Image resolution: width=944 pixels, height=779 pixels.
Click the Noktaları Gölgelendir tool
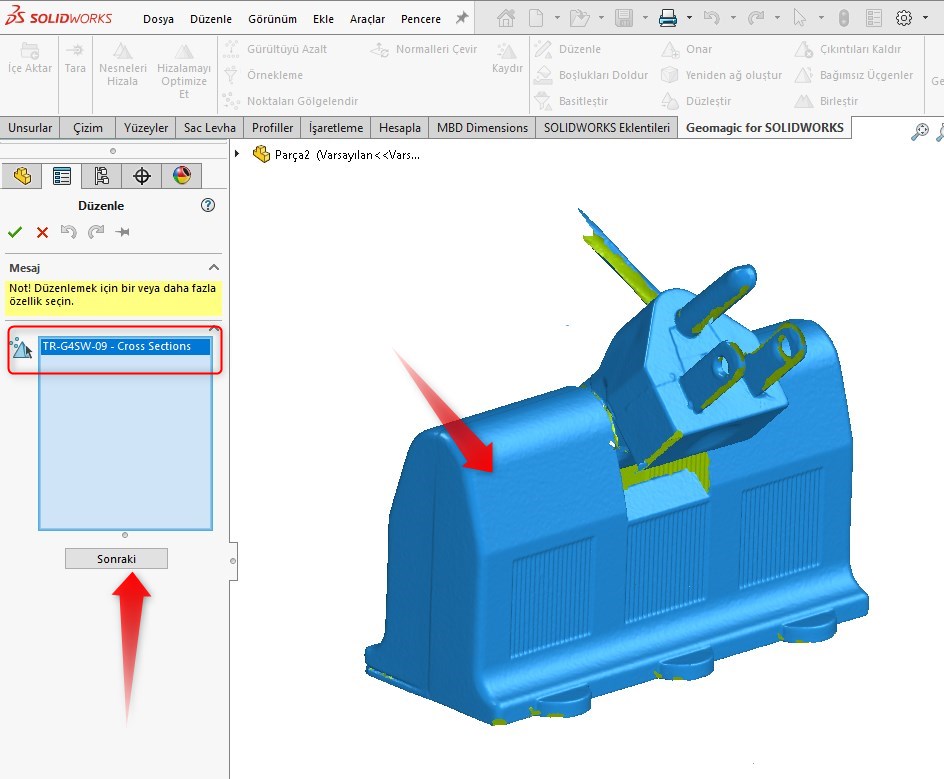point(291,101)
